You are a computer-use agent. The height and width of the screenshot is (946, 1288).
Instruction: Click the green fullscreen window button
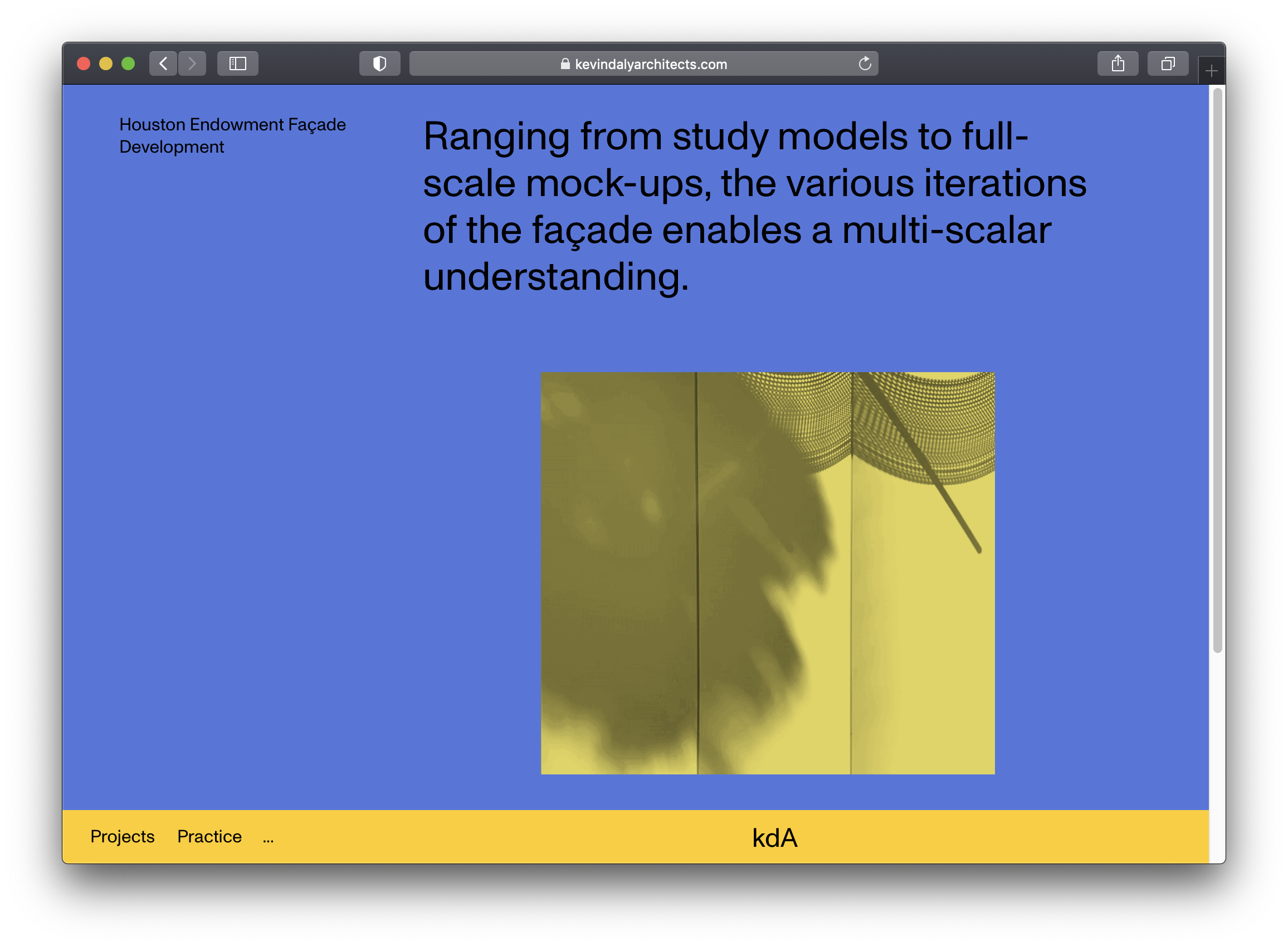[128, 64]
